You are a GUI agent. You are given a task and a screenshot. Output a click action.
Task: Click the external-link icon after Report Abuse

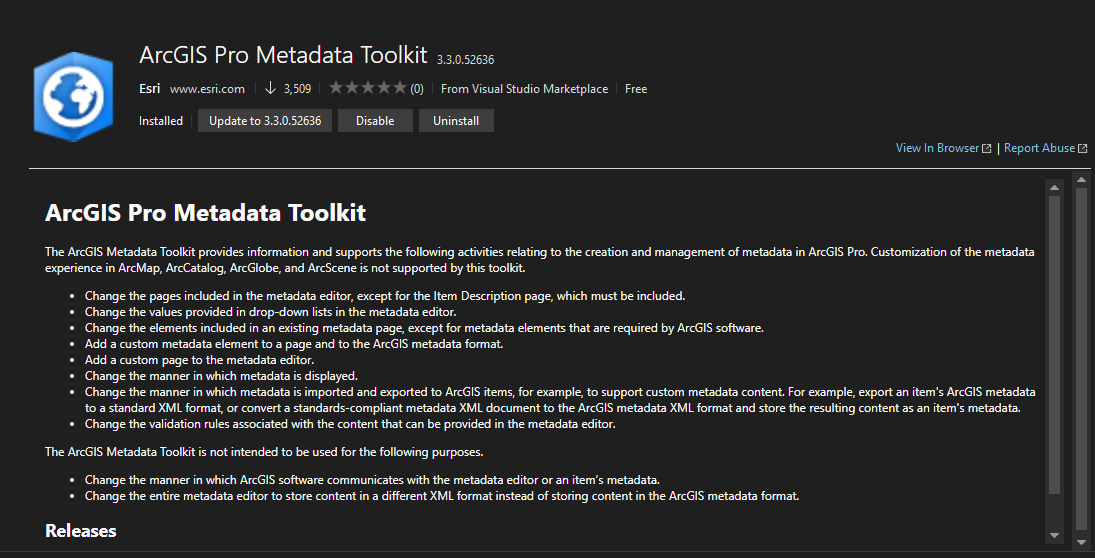click(x=1082, y=149)
